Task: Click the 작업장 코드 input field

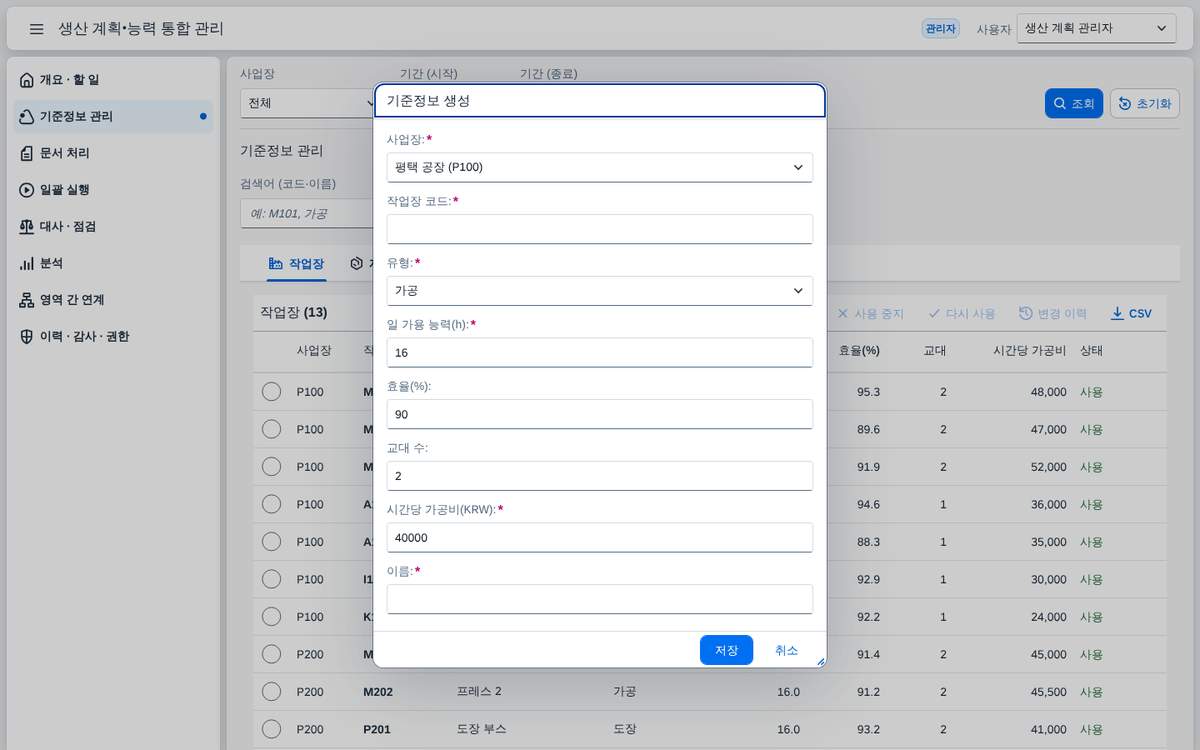Action: [599, 229]
